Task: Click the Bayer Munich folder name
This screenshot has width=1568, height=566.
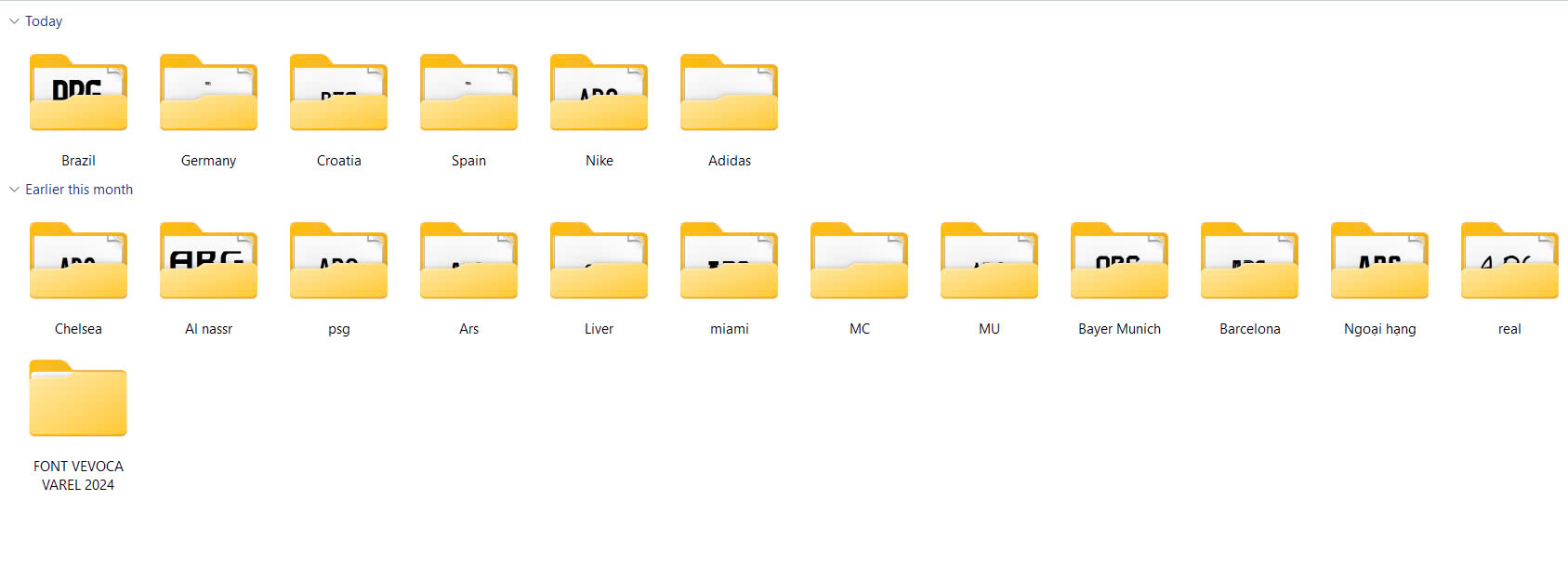Action: [1119, 329]
